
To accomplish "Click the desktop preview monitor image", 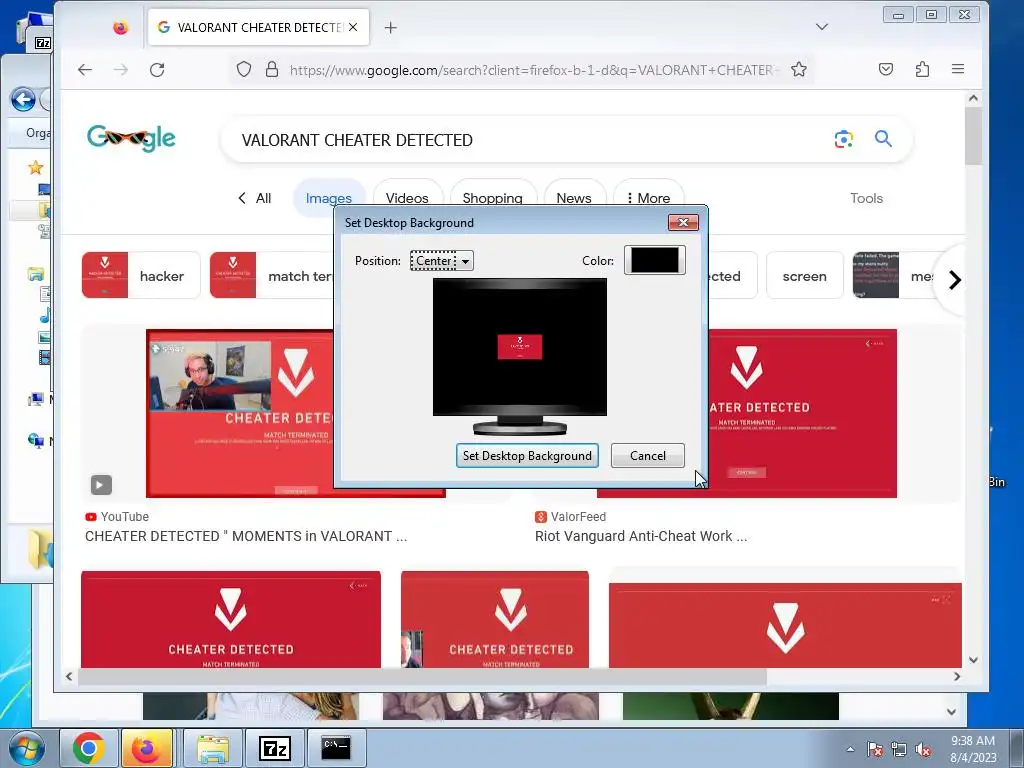I will [x=520, y=357].
